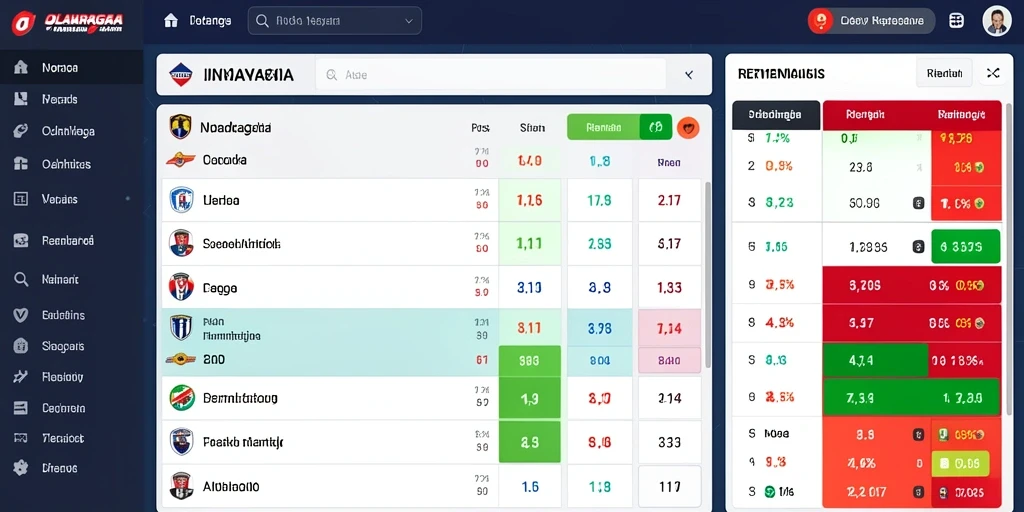
Task: Select the pink 7,14 odds in the highlighted row
Action: [669, 328]
